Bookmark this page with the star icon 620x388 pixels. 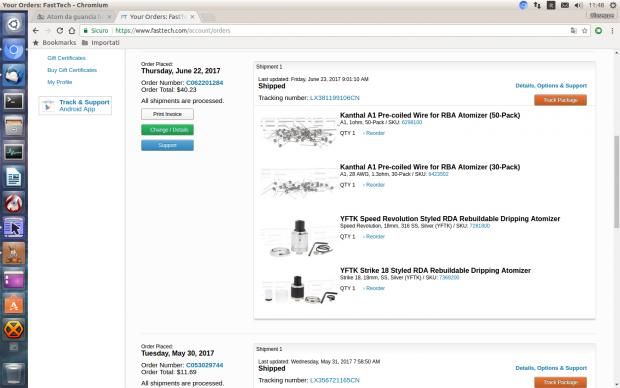coord(584,30)
